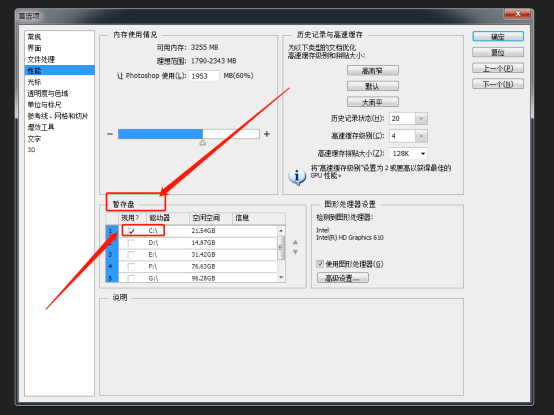This screenshot has height=415, width=554.
Task: Toggle the 使用图形处理器(G) checkbox
Action: [x=320, y=264]
